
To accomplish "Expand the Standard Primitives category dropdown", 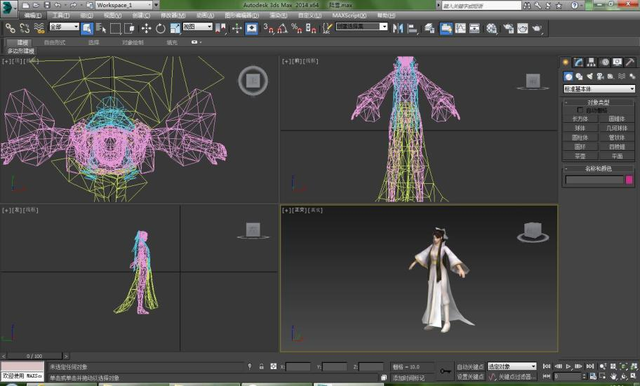I will (x=599, y=89).
